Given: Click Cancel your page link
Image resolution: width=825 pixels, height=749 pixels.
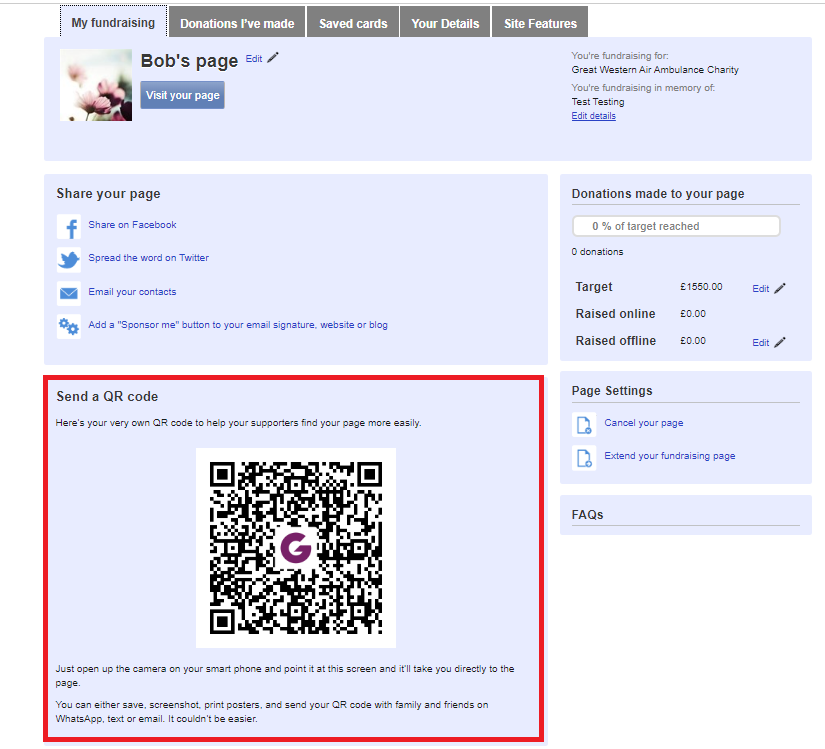Looking at the screenshot, I should click(643, 423).
